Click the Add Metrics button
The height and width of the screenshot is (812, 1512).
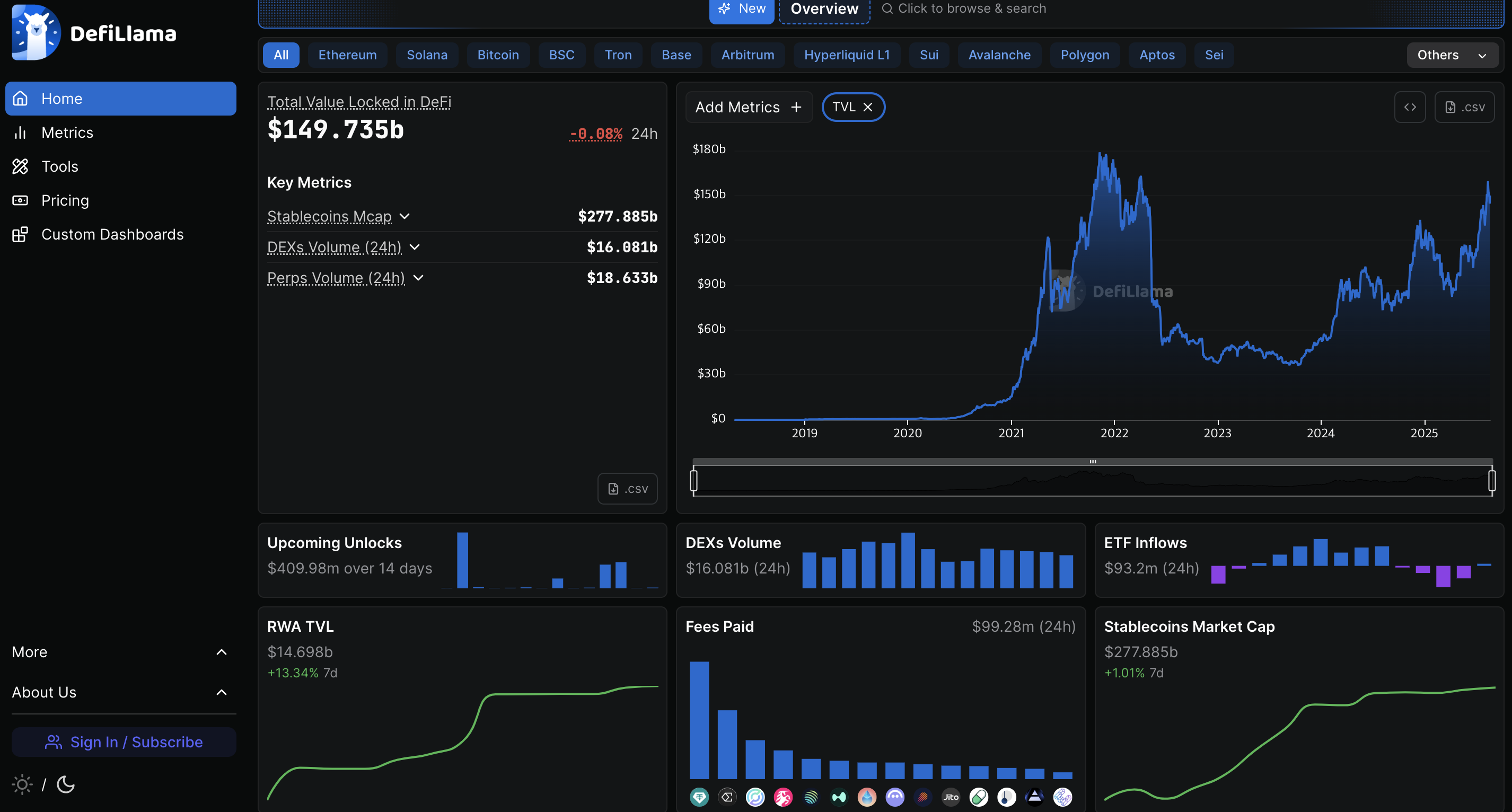point(749,108)
